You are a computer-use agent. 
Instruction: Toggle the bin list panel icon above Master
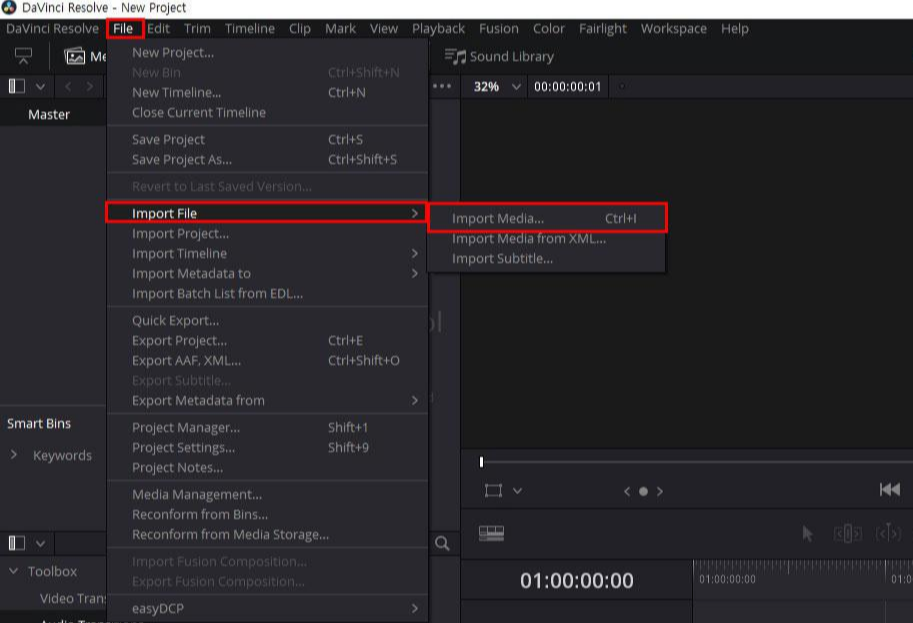coord(16,87)
